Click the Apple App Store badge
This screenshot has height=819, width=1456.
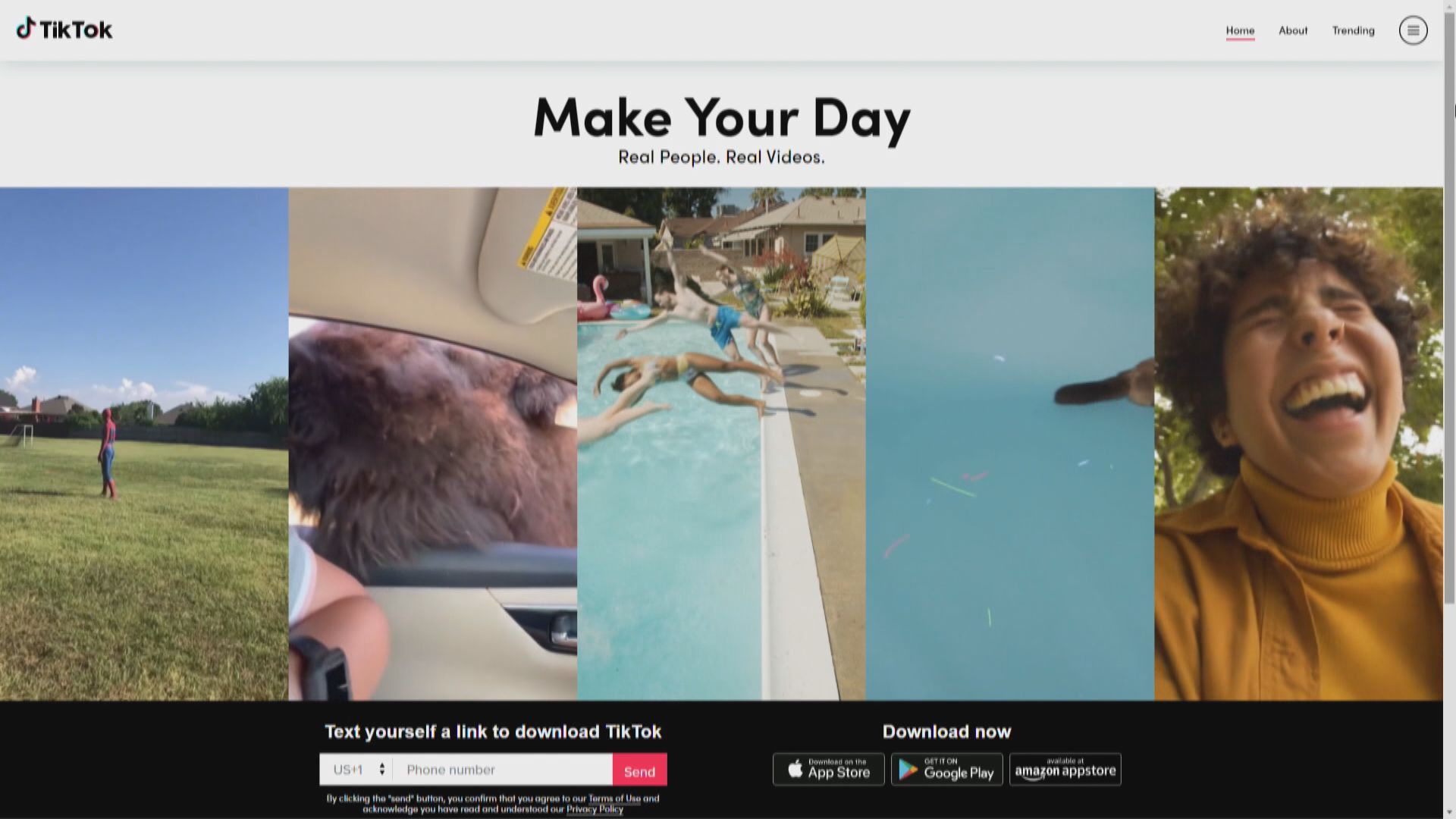pos(828,769)
